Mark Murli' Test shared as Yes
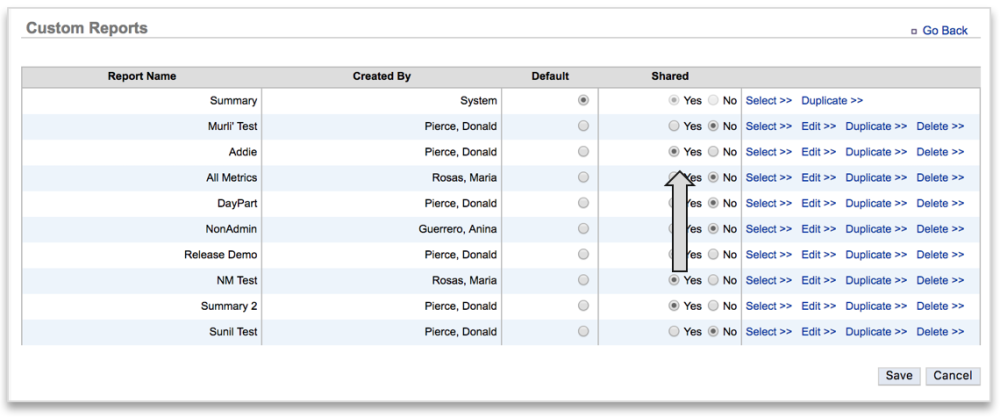The image size is (1000, 418). point(674,126)
